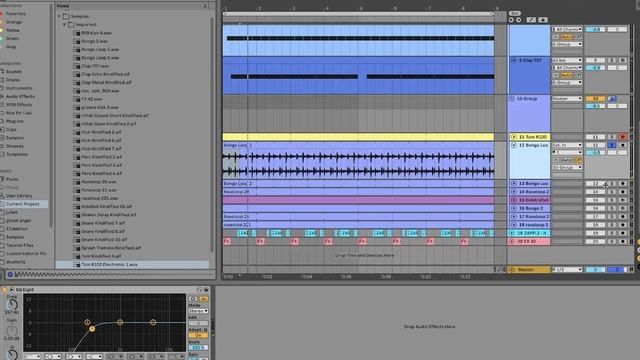640x360 pixels.
Task: Select the Orange collection
Action: pos(13,22)
